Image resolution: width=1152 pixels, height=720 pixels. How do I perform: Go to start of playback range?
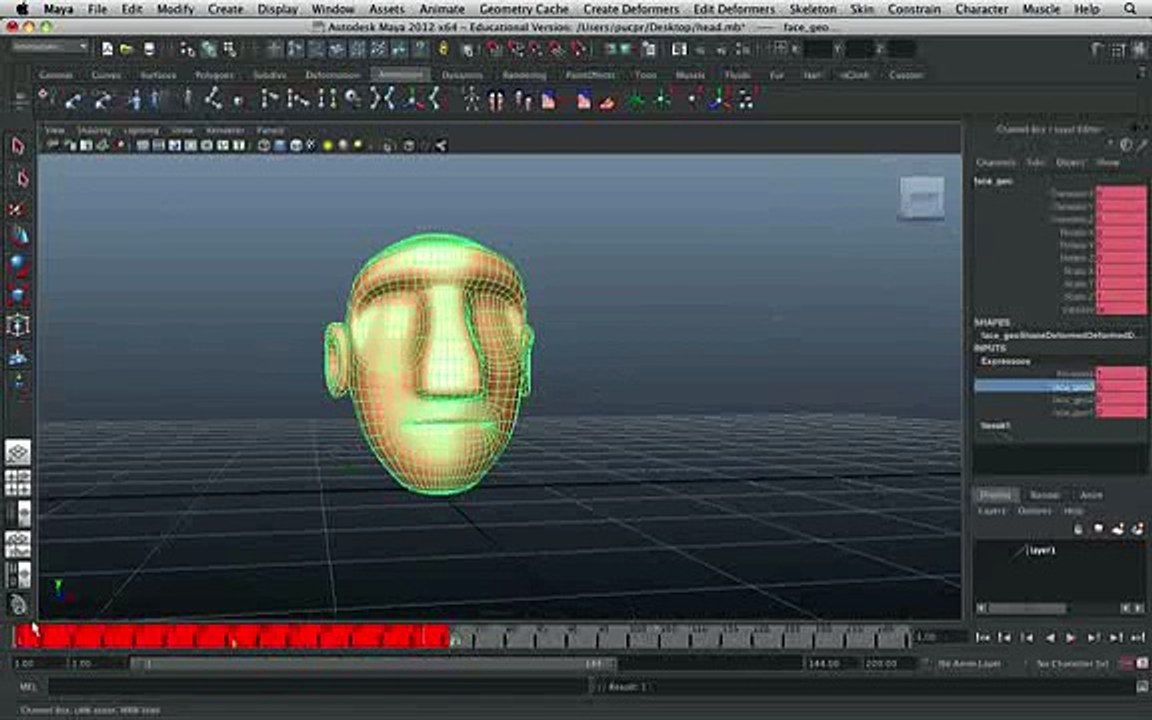pos(982,638)
